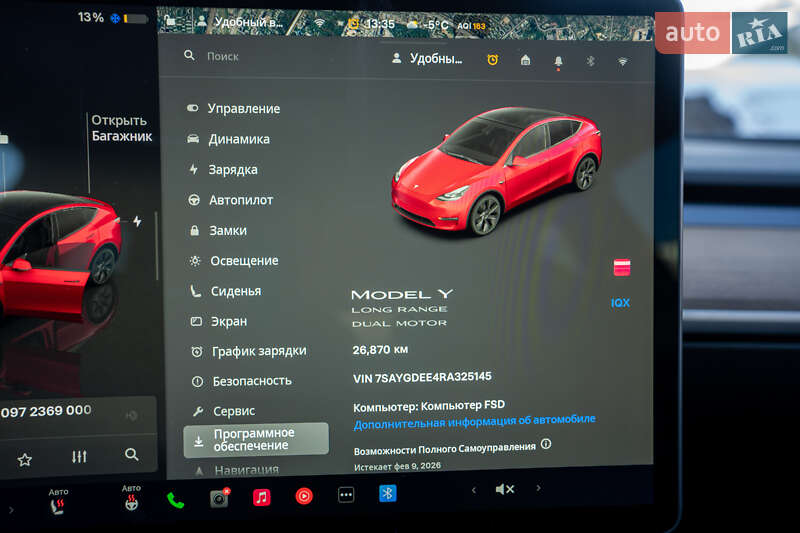Viewport: 800px width, 533px height.
Task: Open notifications bell icon
Action: [x=558, y=62]
